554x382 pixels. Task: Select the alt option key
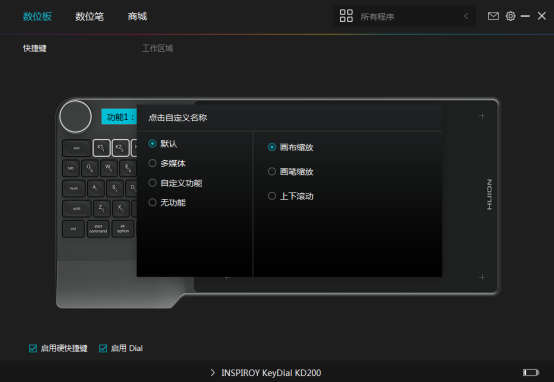123,229
